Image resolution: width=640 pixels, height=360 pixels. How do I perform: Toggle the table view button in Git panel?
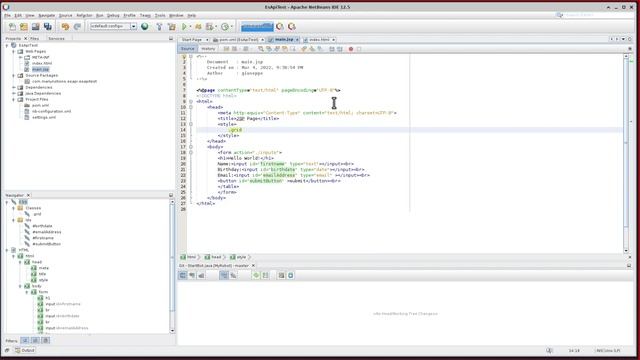224,276
